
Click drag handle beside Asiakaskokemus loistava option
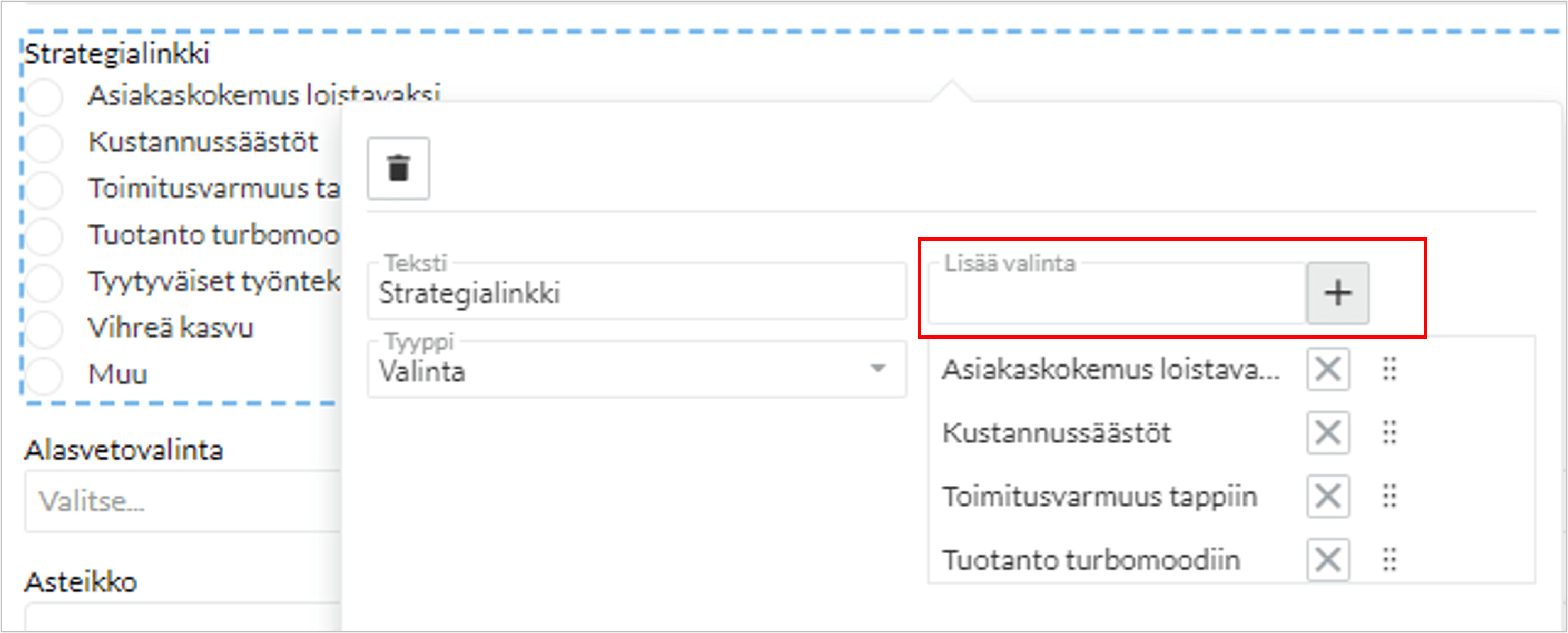1389,369
